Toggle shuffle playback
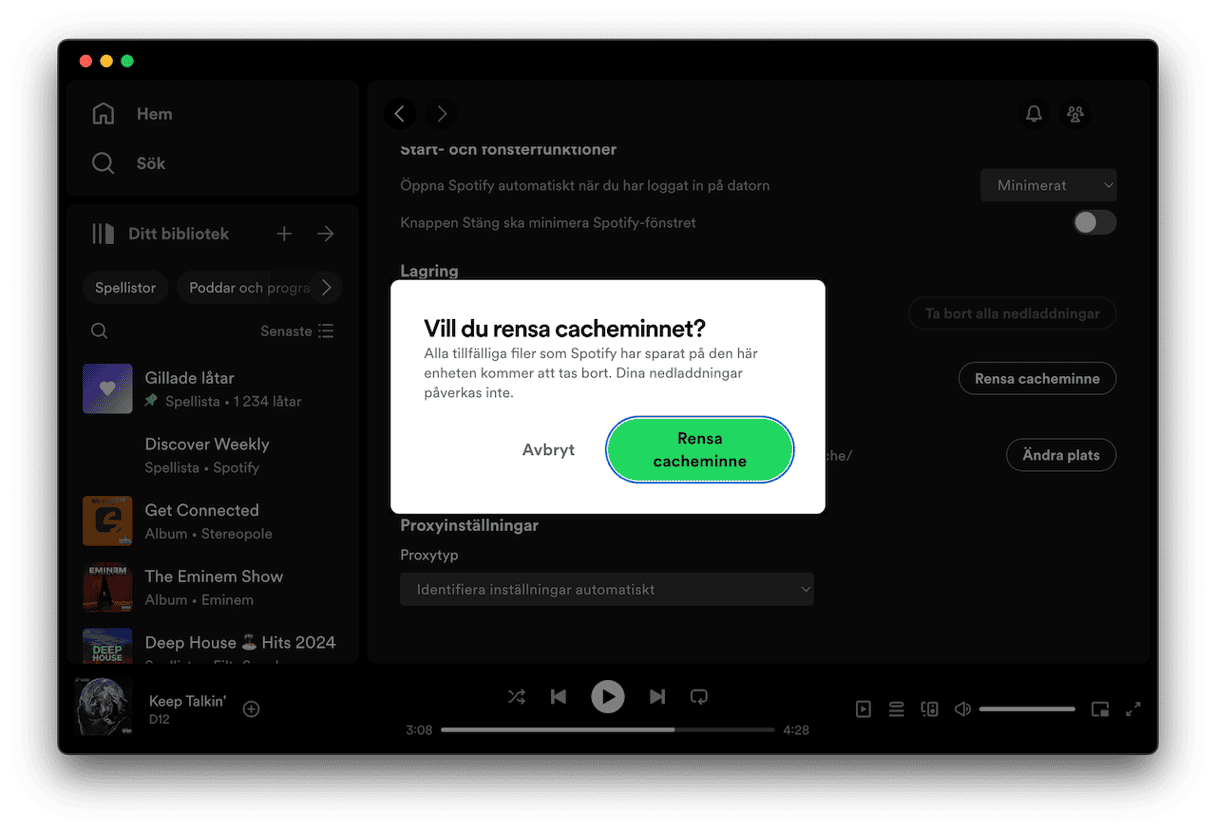Viewport: 1216px width, 831px height. click(516, 697)
